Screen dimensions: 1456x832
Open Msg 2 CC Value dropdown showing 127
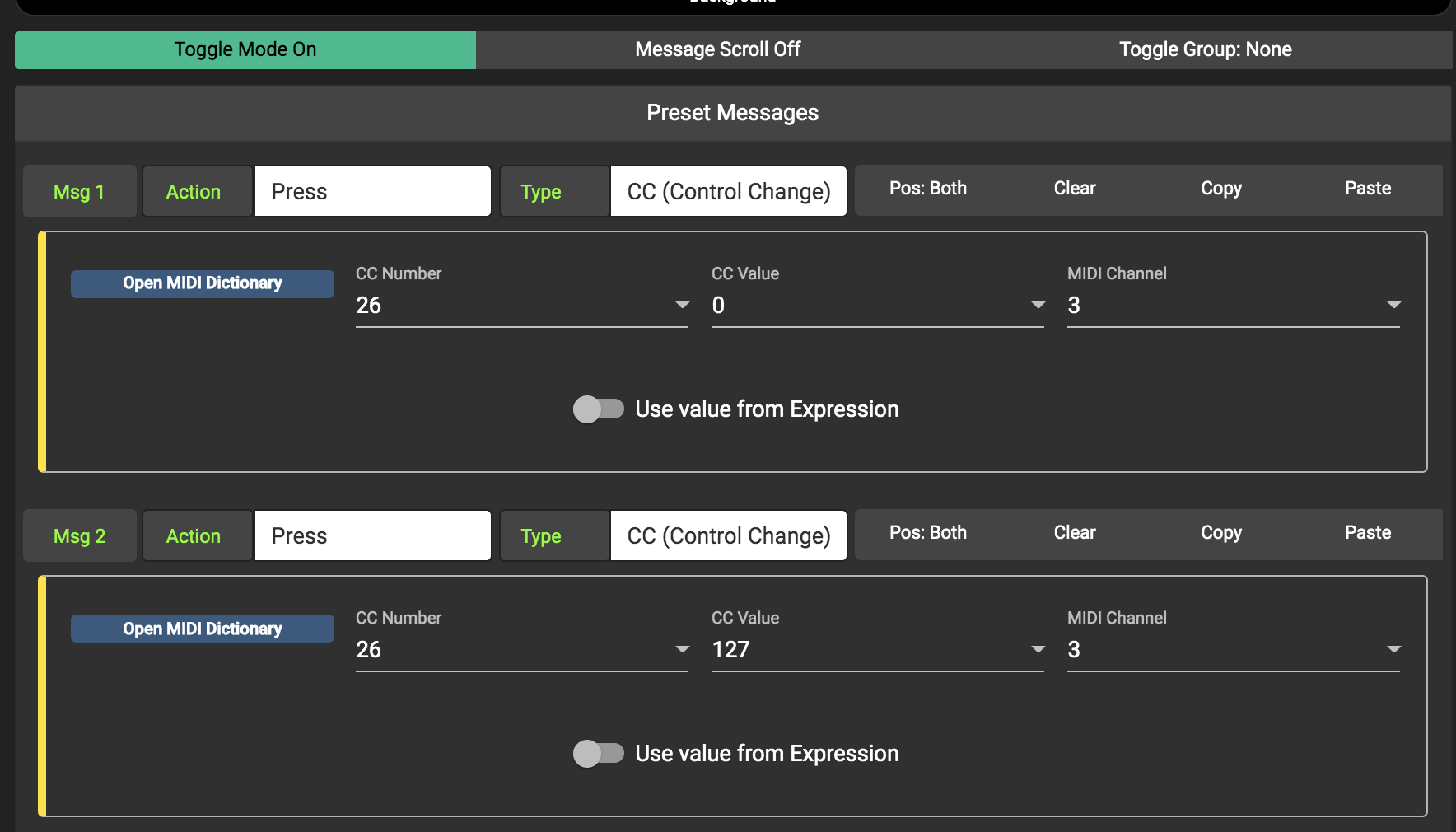[877, 650]
